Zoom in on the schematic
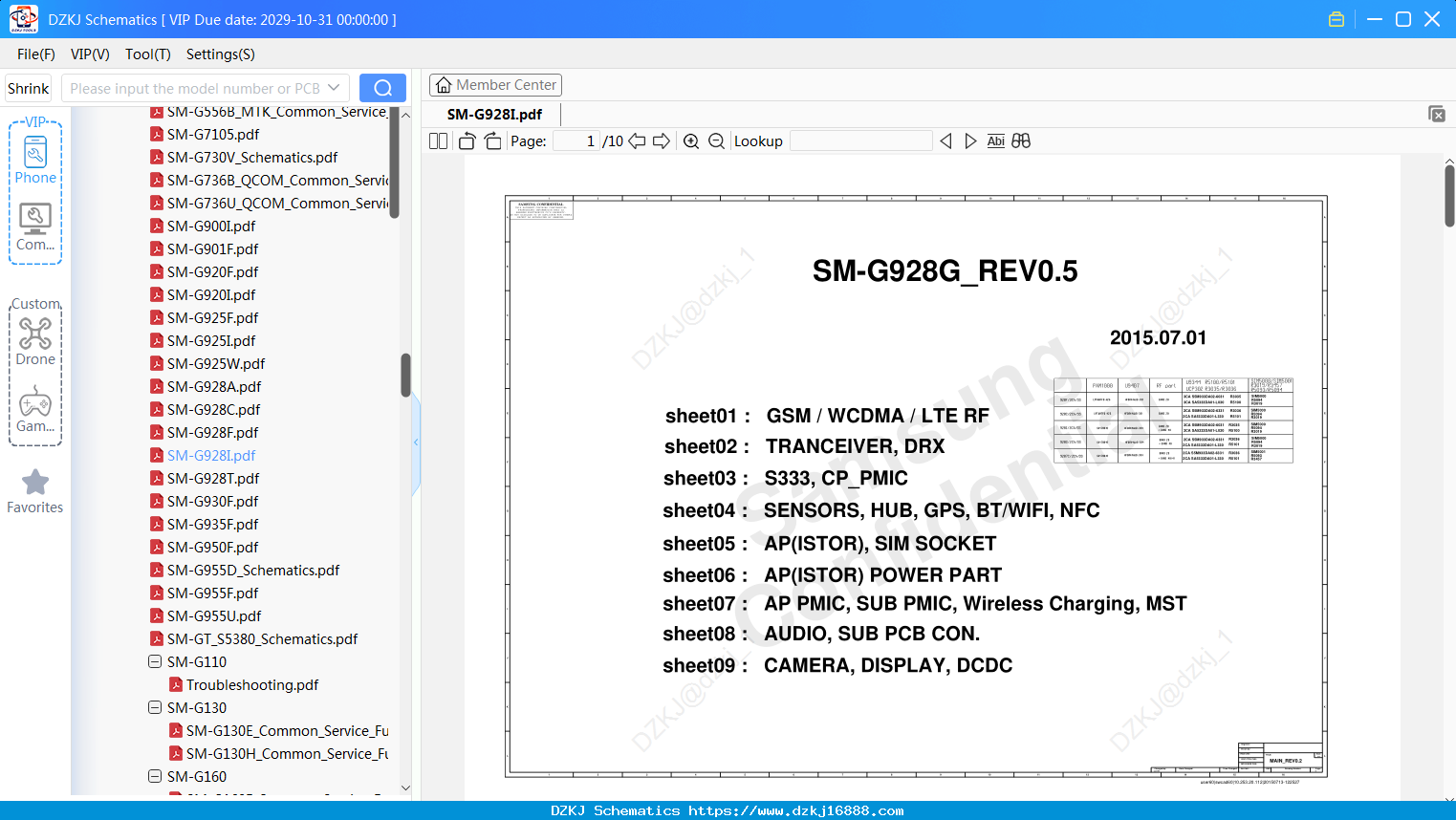The height and width of the screenshot is (820, 1456). (691, 141)
